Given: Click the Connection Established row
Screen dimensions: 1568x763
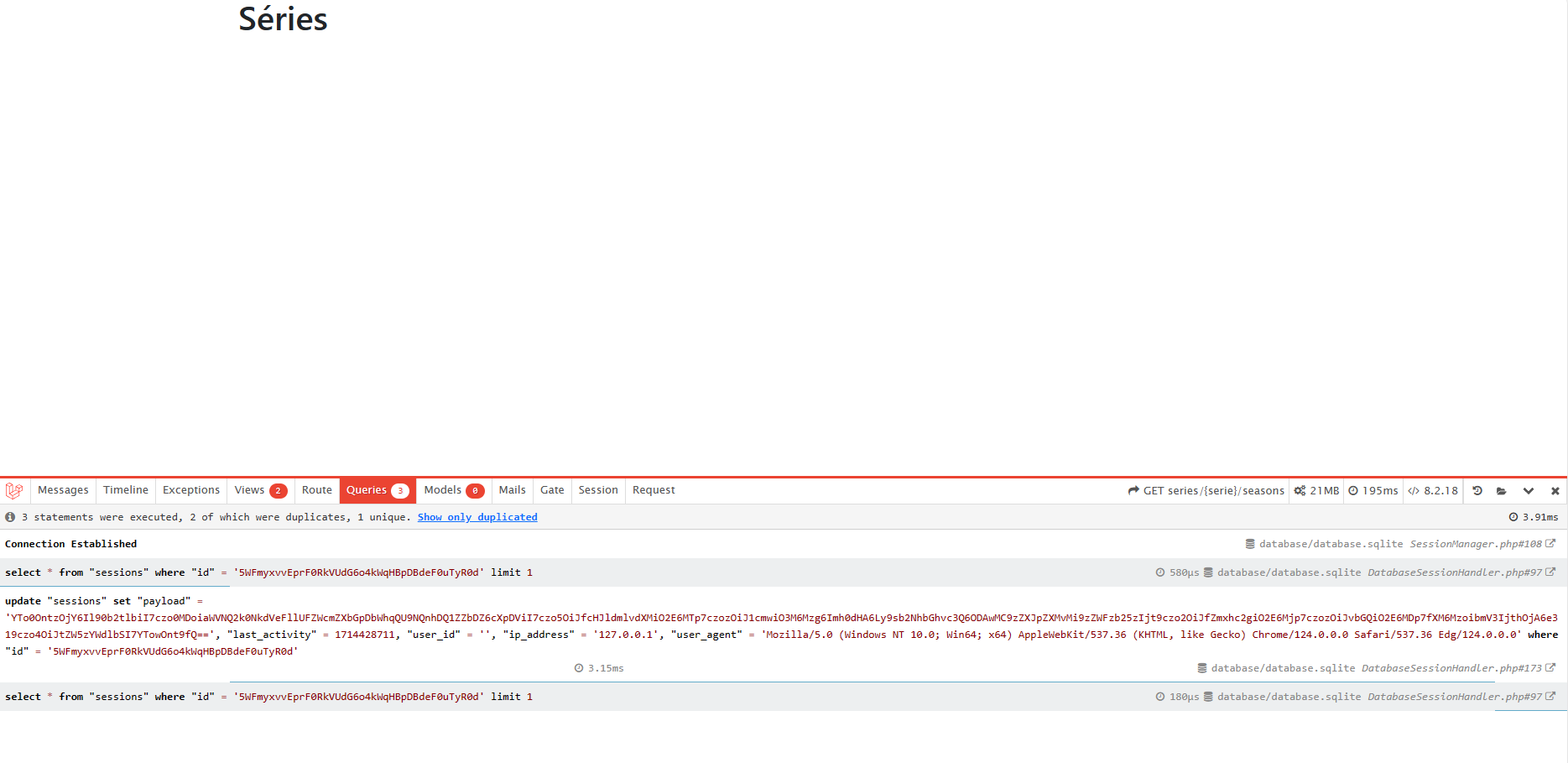Looking at the screenshot, I should pos(784,544).
